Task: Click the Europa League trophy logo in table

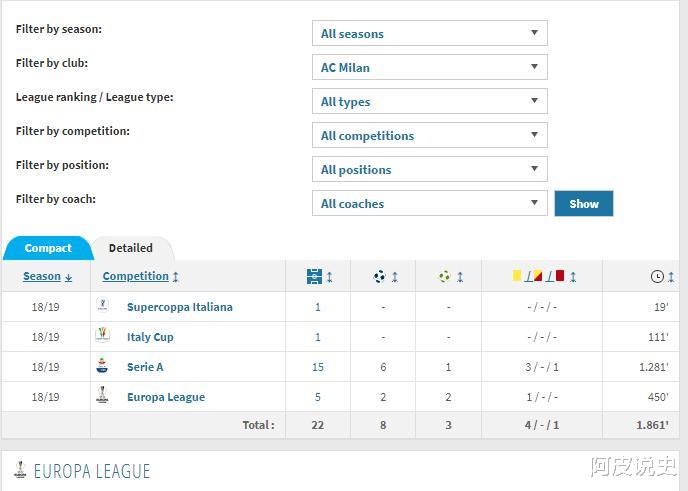Action: click(102, 396)
